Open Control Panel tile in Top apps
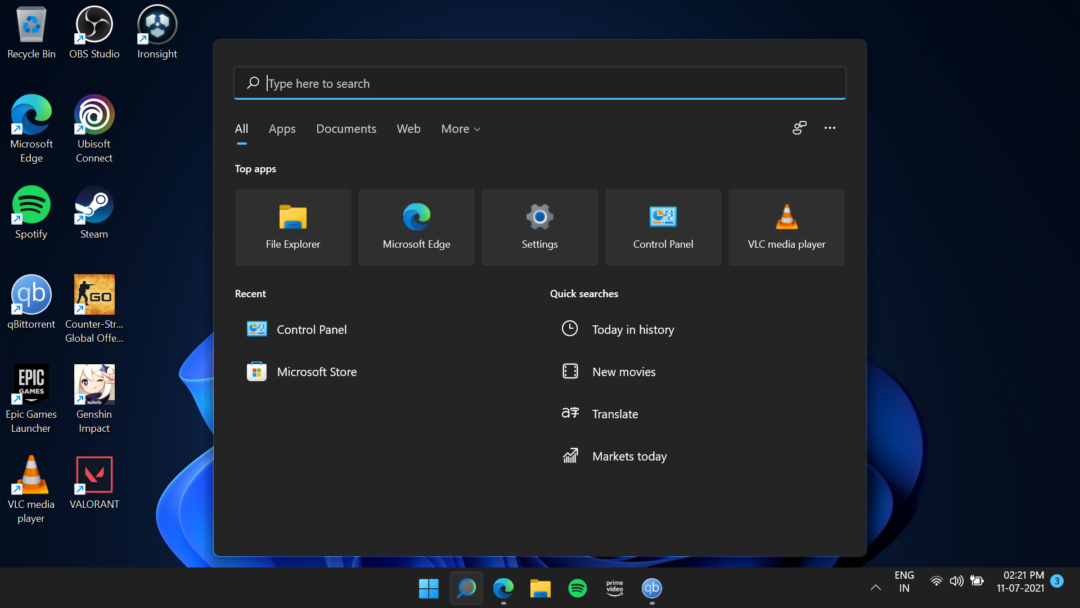This screenshot has width=1080, height=608. (x=663, y=227)
